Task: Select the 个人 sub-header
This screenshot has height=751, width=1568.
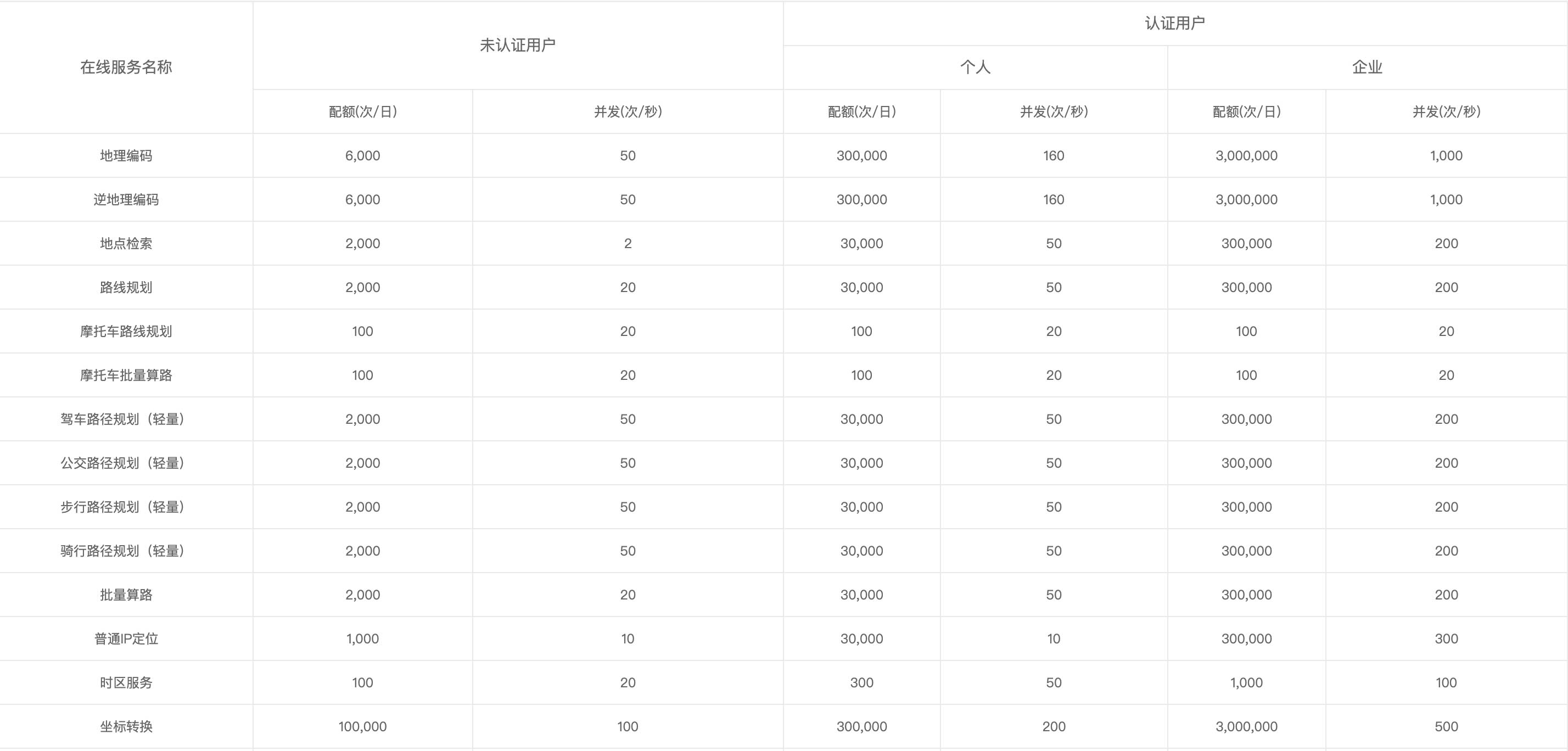Action: pyautogui.click(x=975, y=67)
